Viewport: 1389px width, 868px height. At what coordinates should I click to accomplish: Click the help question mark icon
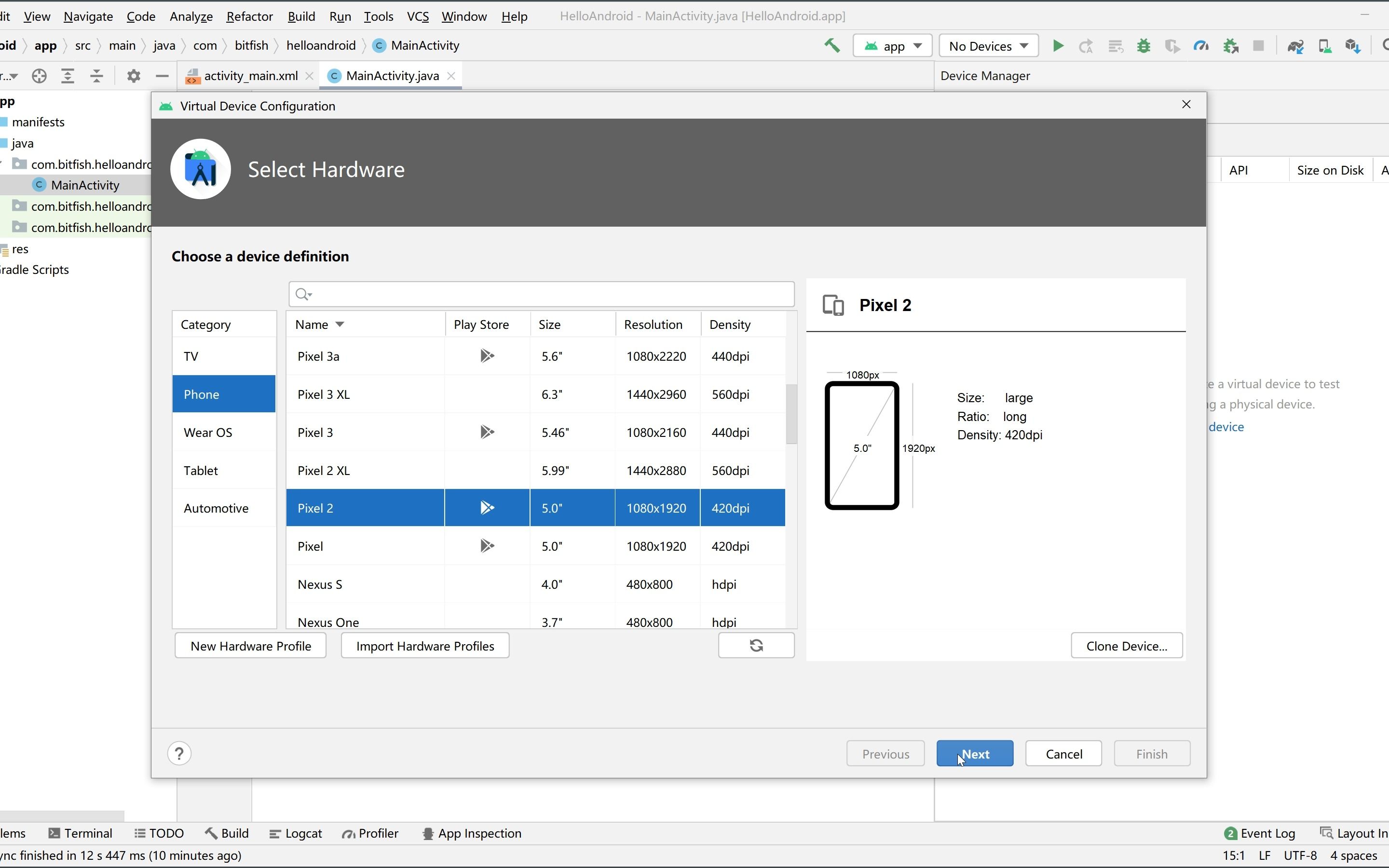[179, 753]
